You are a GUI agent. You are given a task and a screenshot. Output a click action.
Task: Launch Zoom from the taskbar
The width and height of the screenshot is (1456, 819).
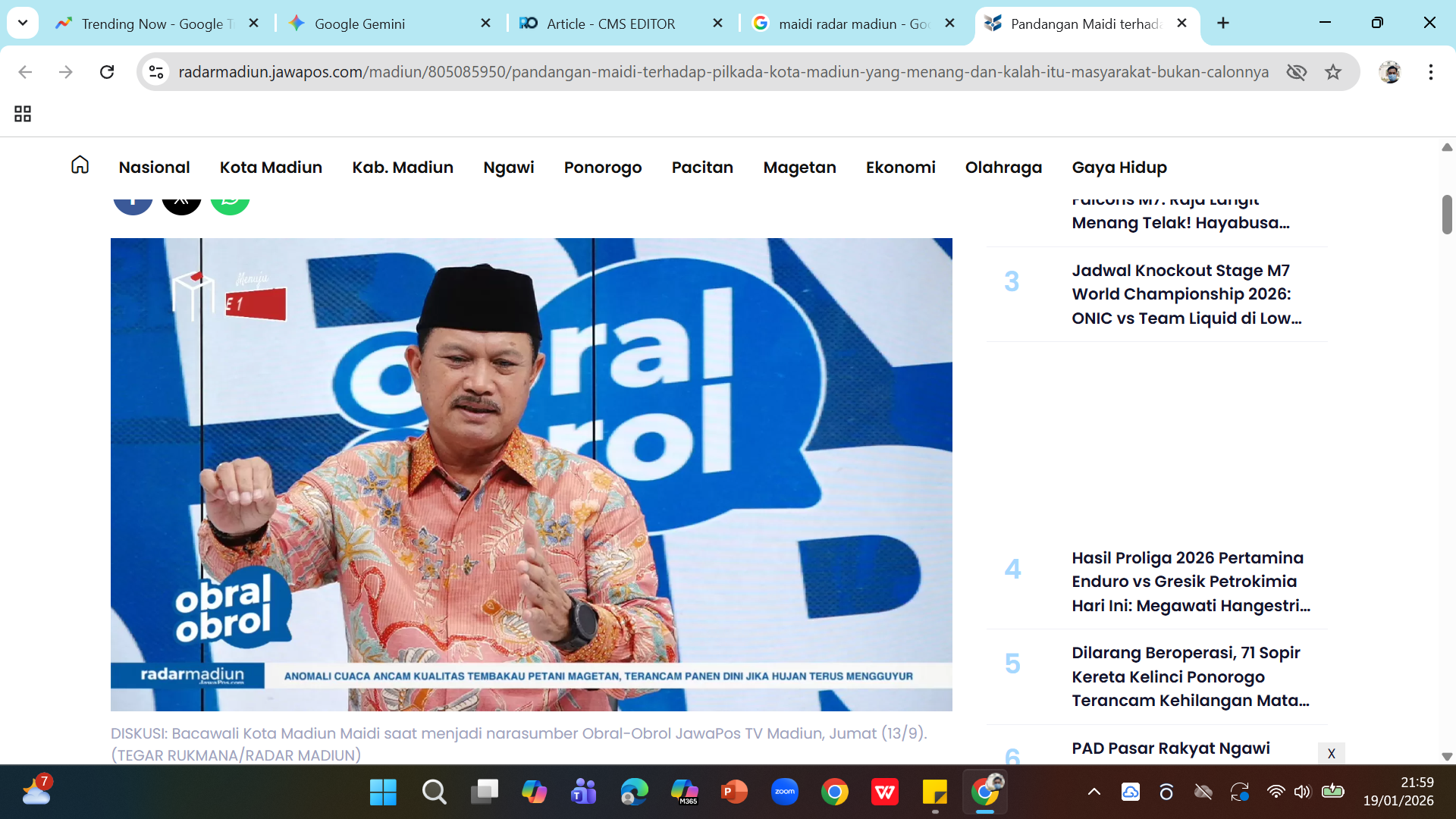click(x=785, y=792)
